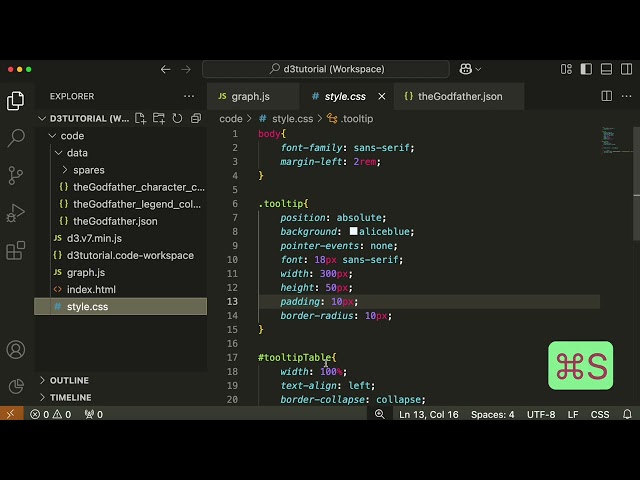Collapse the code folder

click(x=52, y=136)
